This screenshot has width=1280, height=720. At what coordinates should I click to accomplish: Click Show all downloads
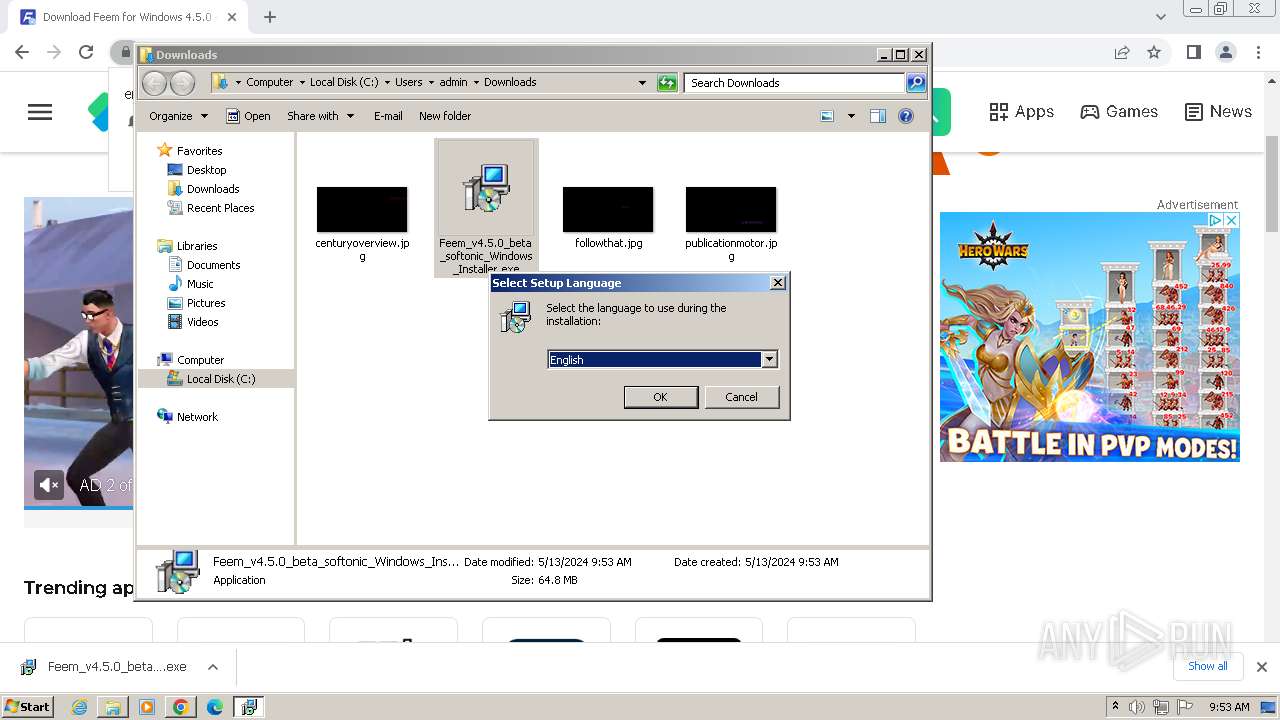[1208, 666]
